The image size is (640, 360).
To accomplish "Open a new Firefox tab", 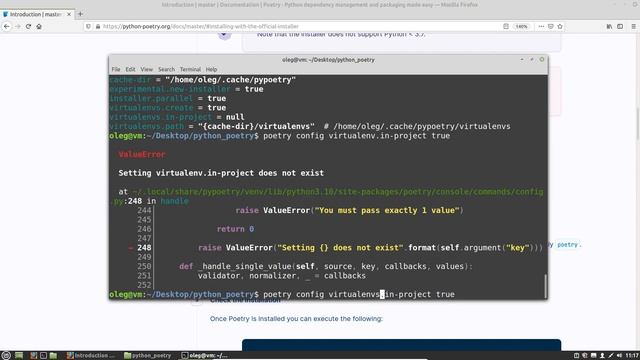I will point(80,14).
